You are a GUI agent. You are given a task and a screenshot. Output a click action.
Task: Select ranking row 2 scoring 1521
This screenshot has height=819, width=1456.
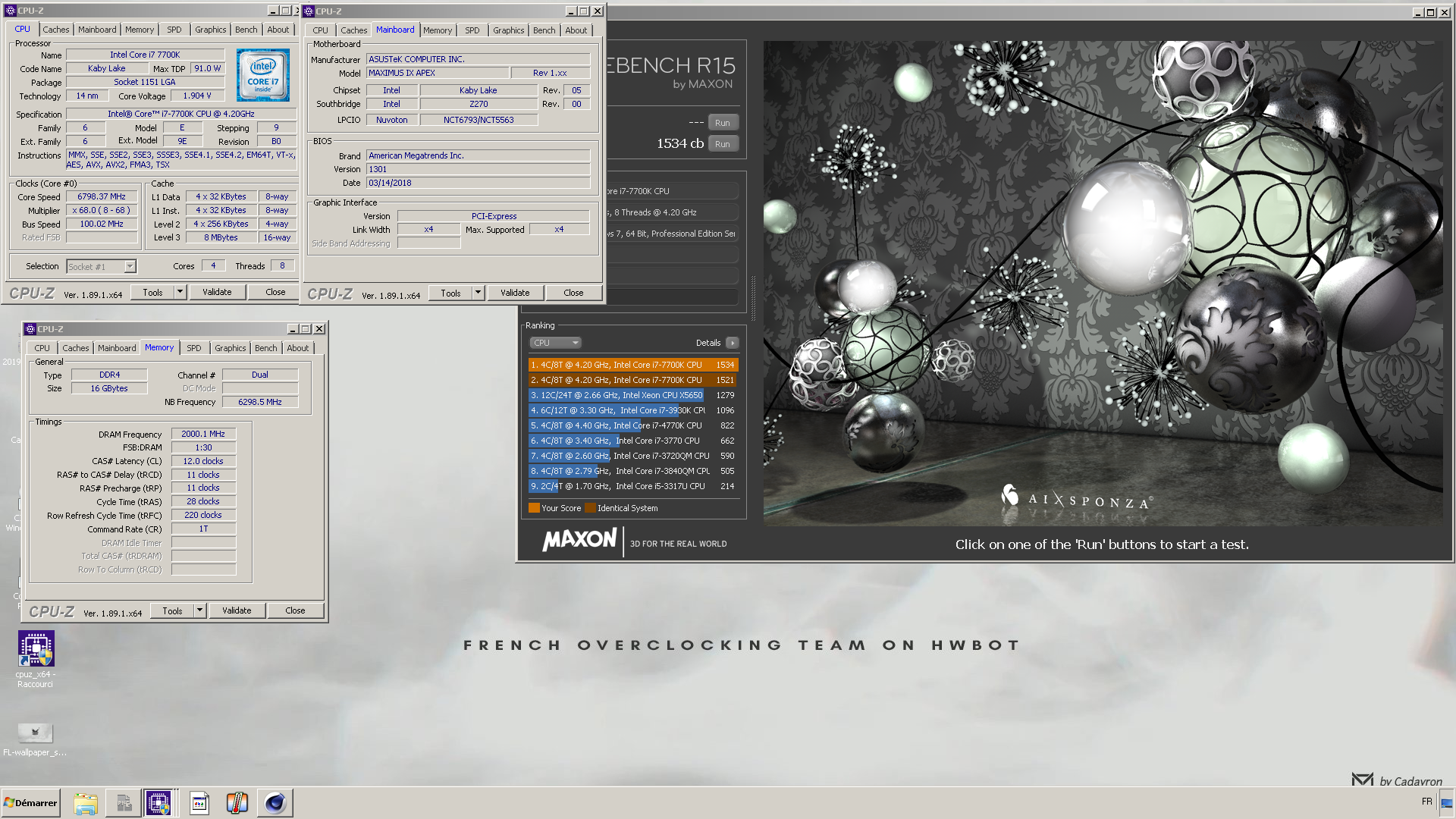[x=633, y=380]
